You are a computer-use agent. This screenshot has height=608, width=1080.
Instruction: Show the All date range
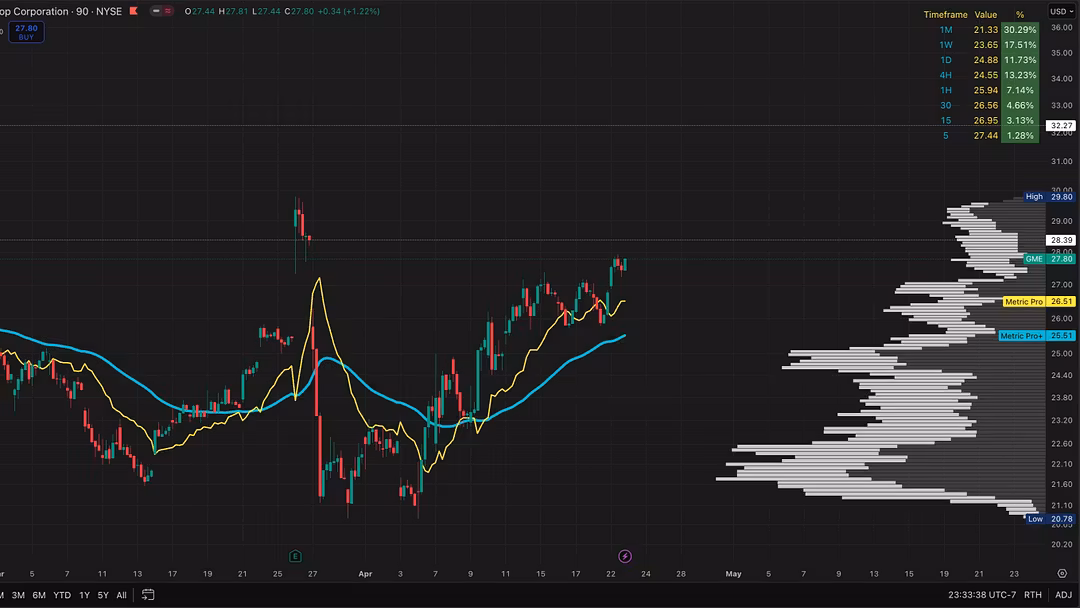pos(121,595)
